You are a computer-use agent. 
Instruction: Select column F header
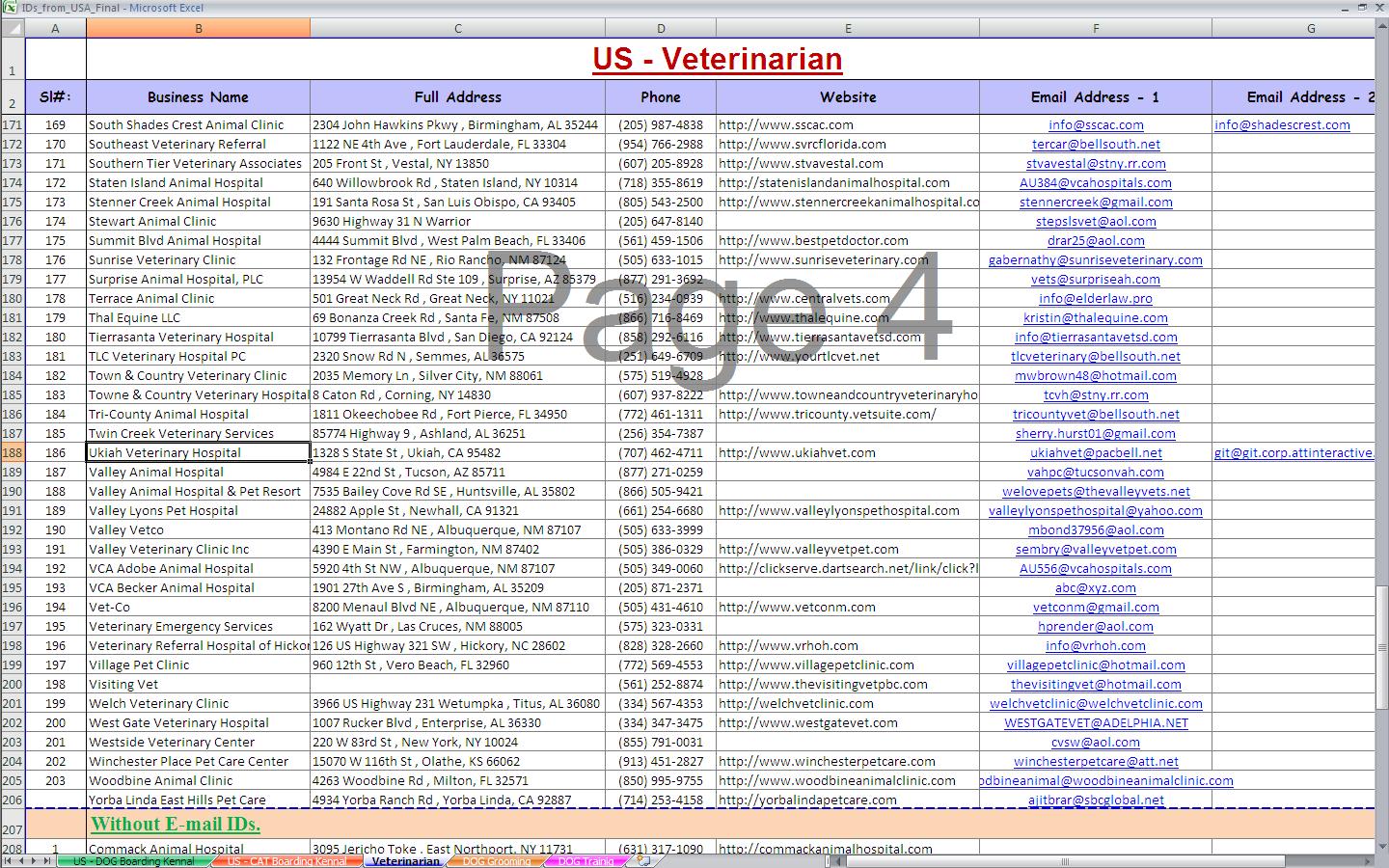1096,28
